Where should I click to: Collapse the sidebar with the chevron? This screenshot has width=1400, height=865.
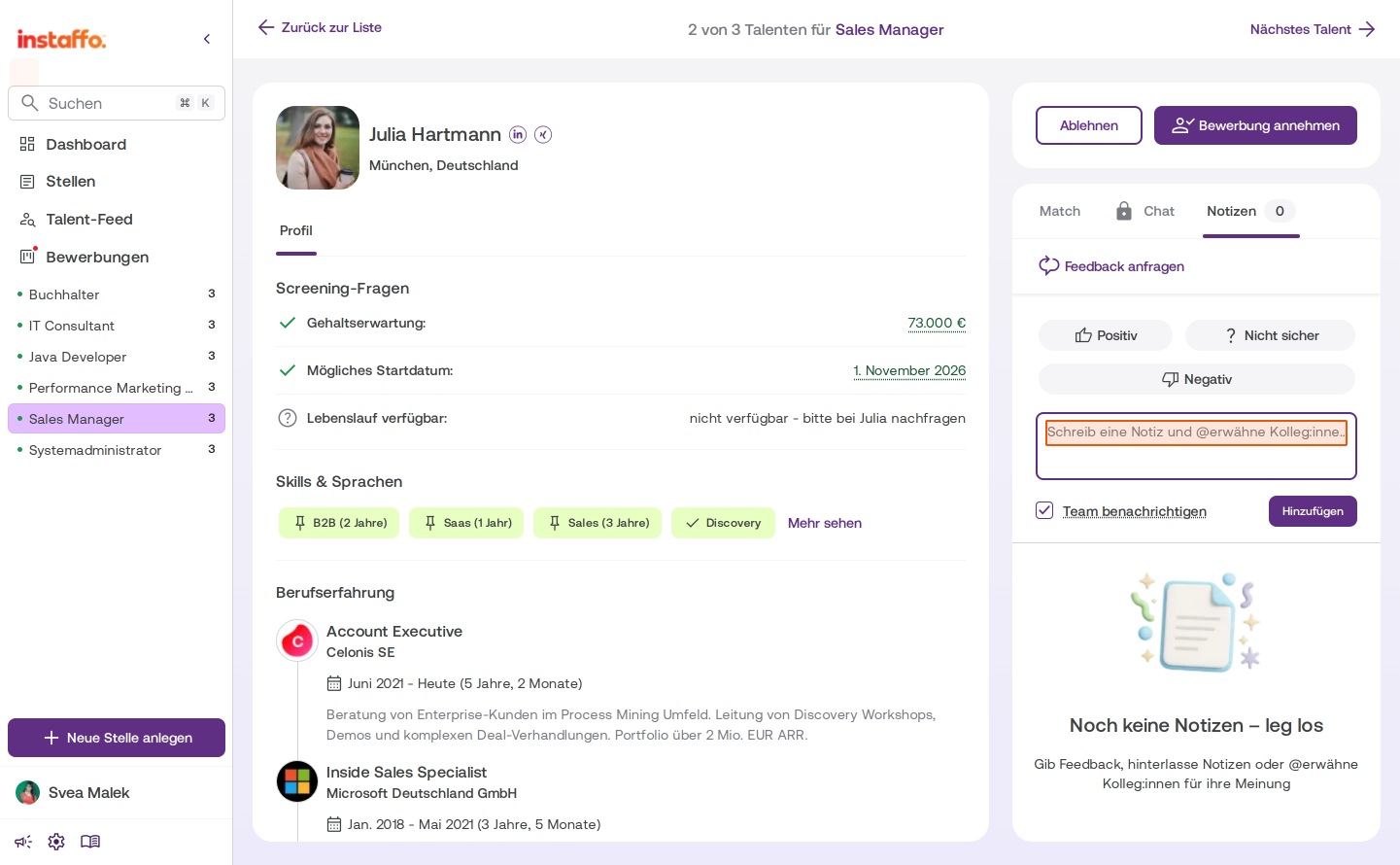coord(207,39)
